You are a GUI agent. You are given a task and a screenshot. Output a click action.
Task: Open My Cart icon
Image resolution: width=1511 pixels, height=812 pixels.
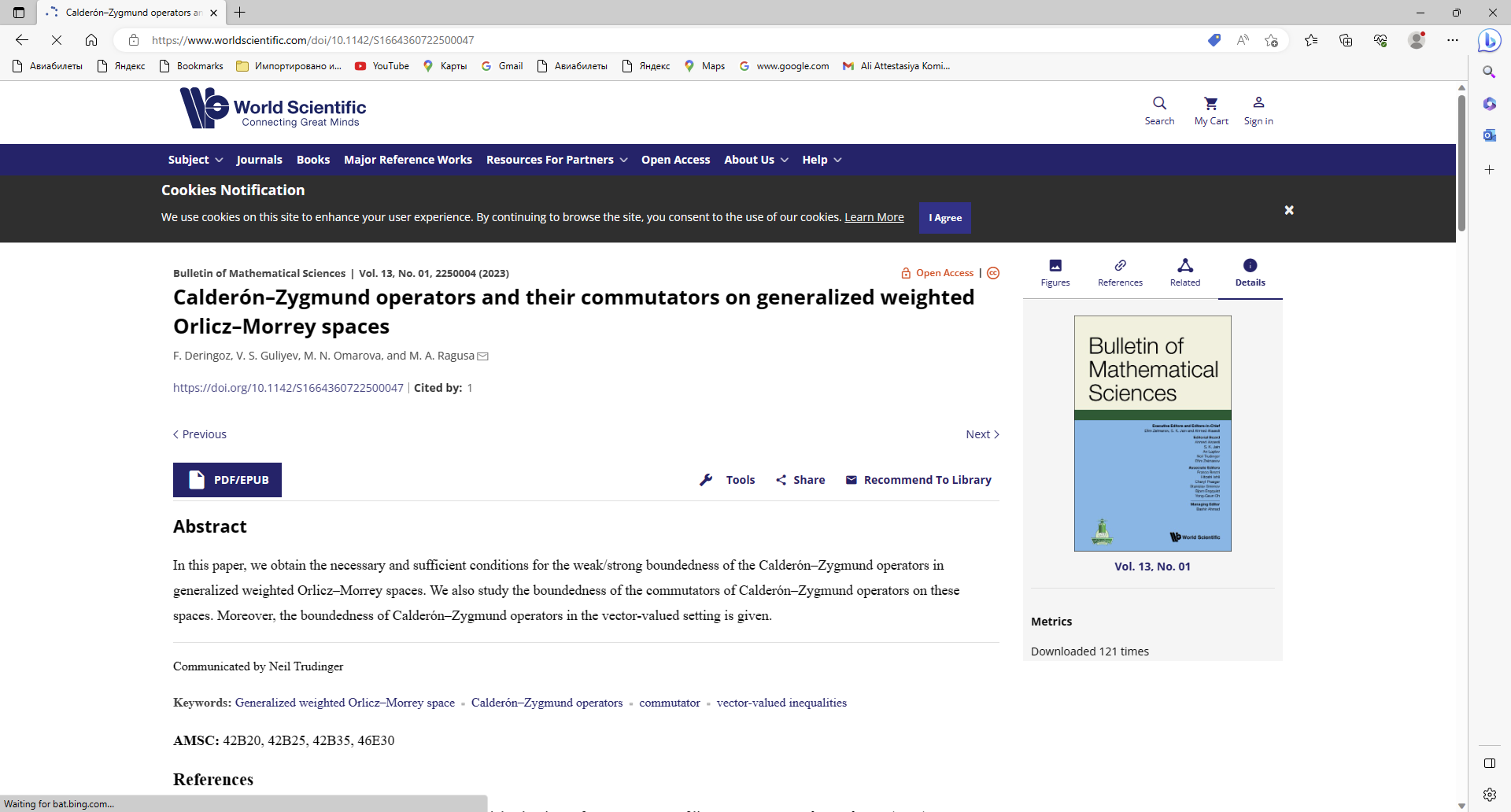[x=1210, y=103]
